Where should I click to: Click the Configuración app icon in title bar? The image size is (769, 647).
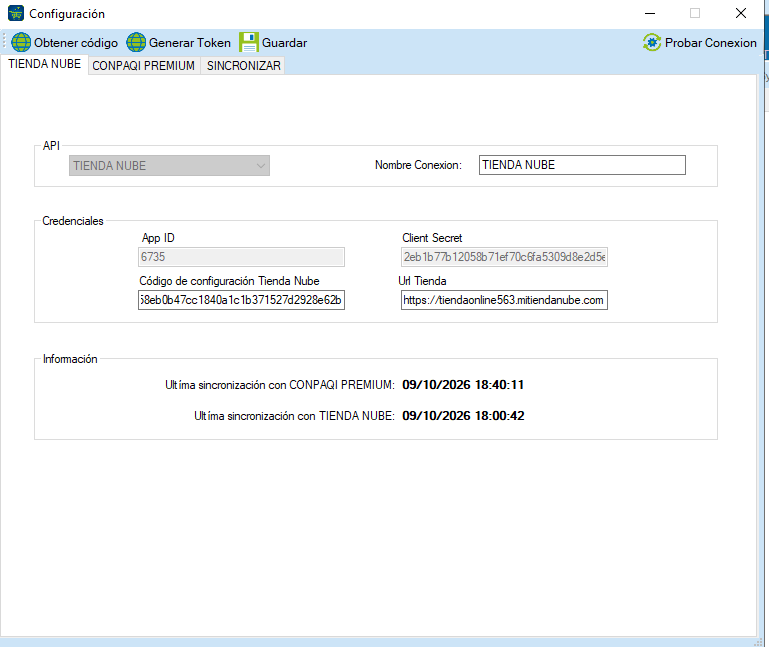pos(16,13)
